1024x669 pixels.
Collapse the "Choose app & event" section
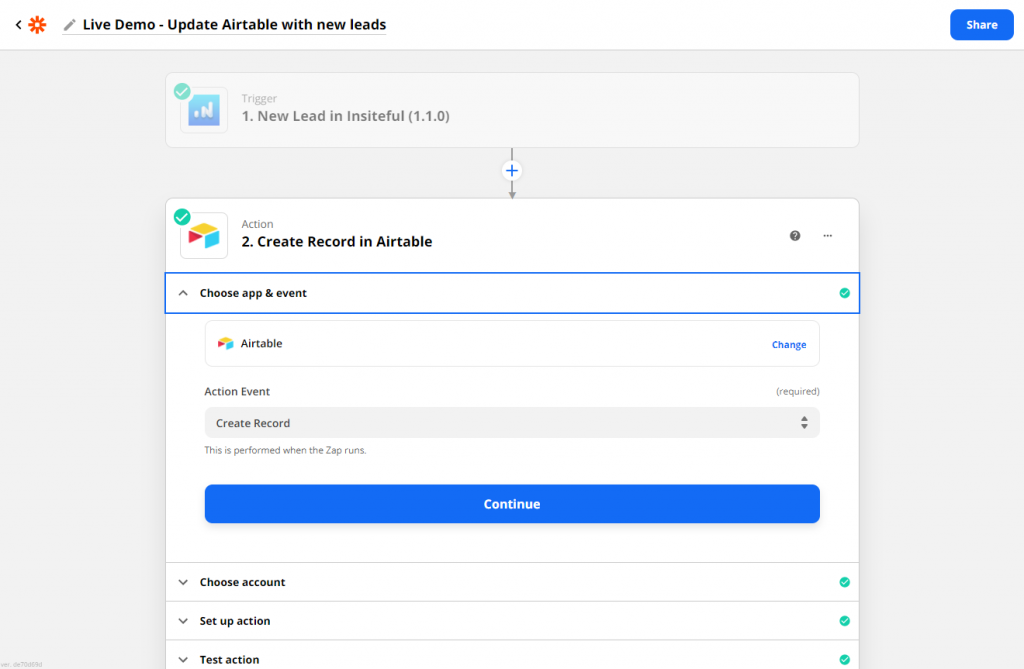pos(512,293)
